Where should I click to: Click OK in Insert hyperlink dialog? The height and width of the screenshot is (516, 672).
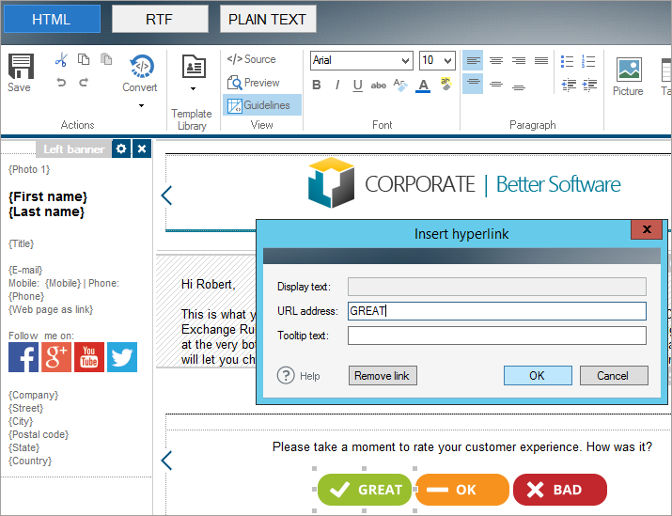(537, 376)
